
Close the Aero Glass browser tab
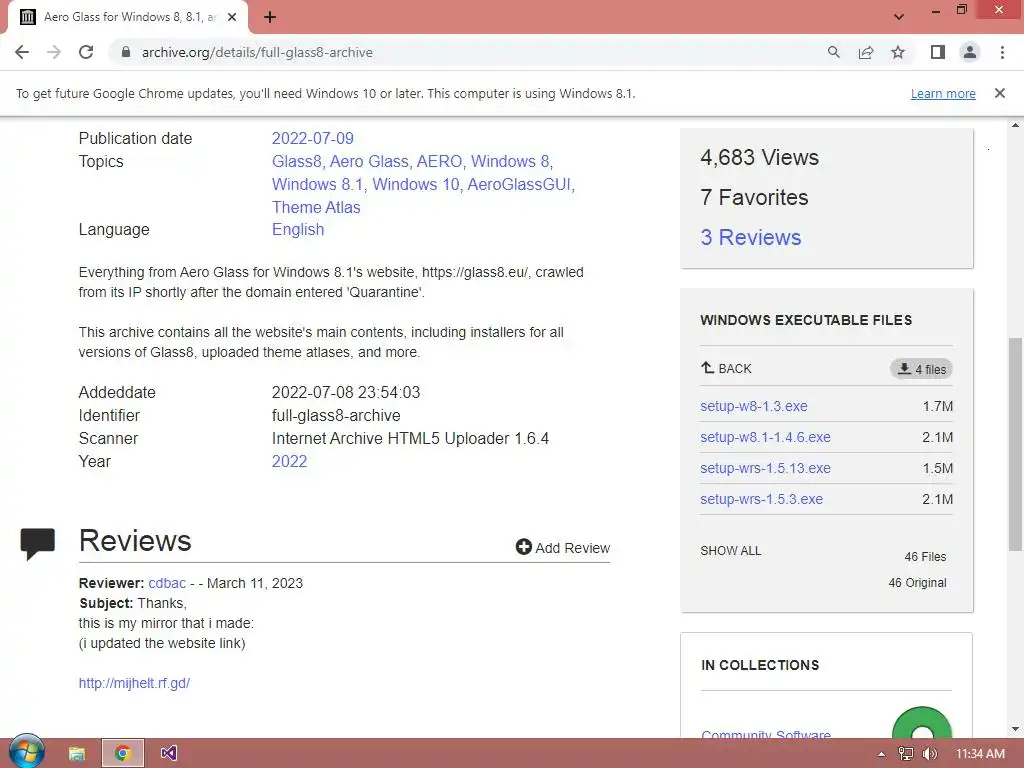click(232, 17)
